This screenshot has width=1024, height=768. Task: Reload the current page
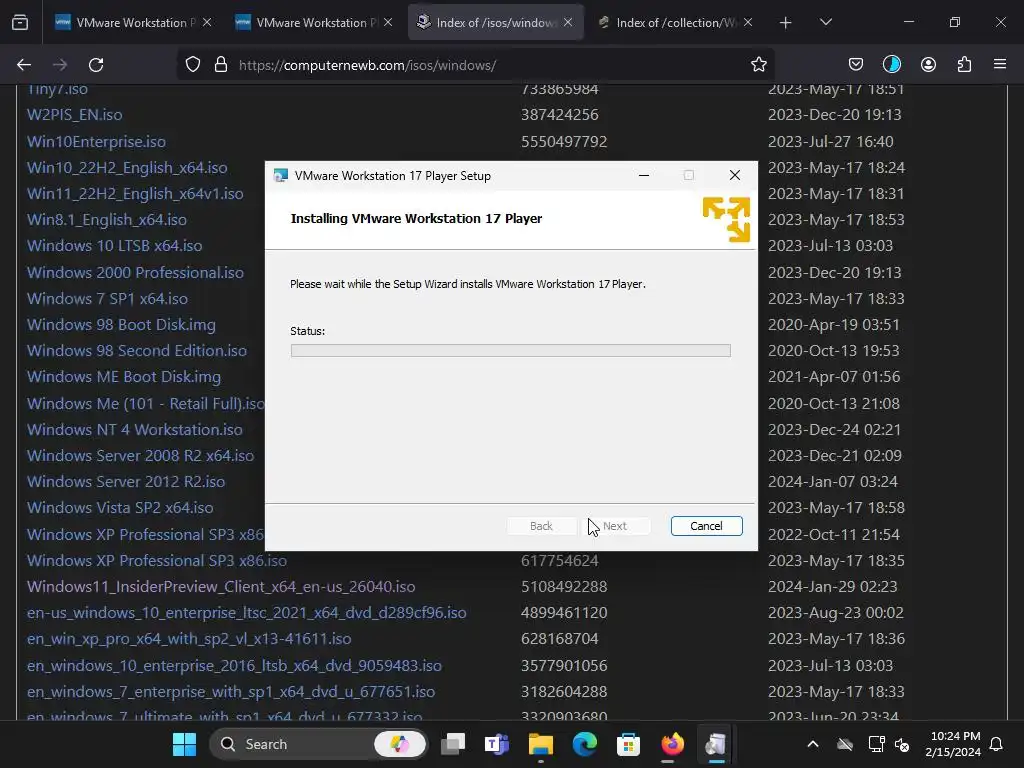coord(96,65)
